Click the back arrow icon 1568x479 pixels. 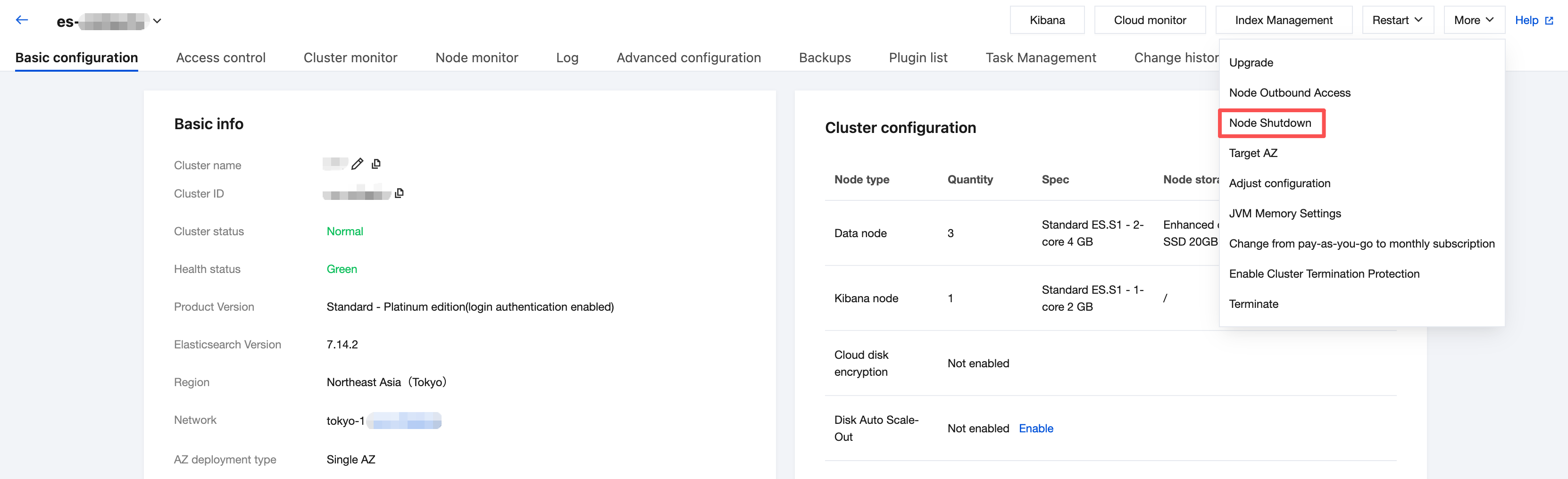click(x=22, y=20)
